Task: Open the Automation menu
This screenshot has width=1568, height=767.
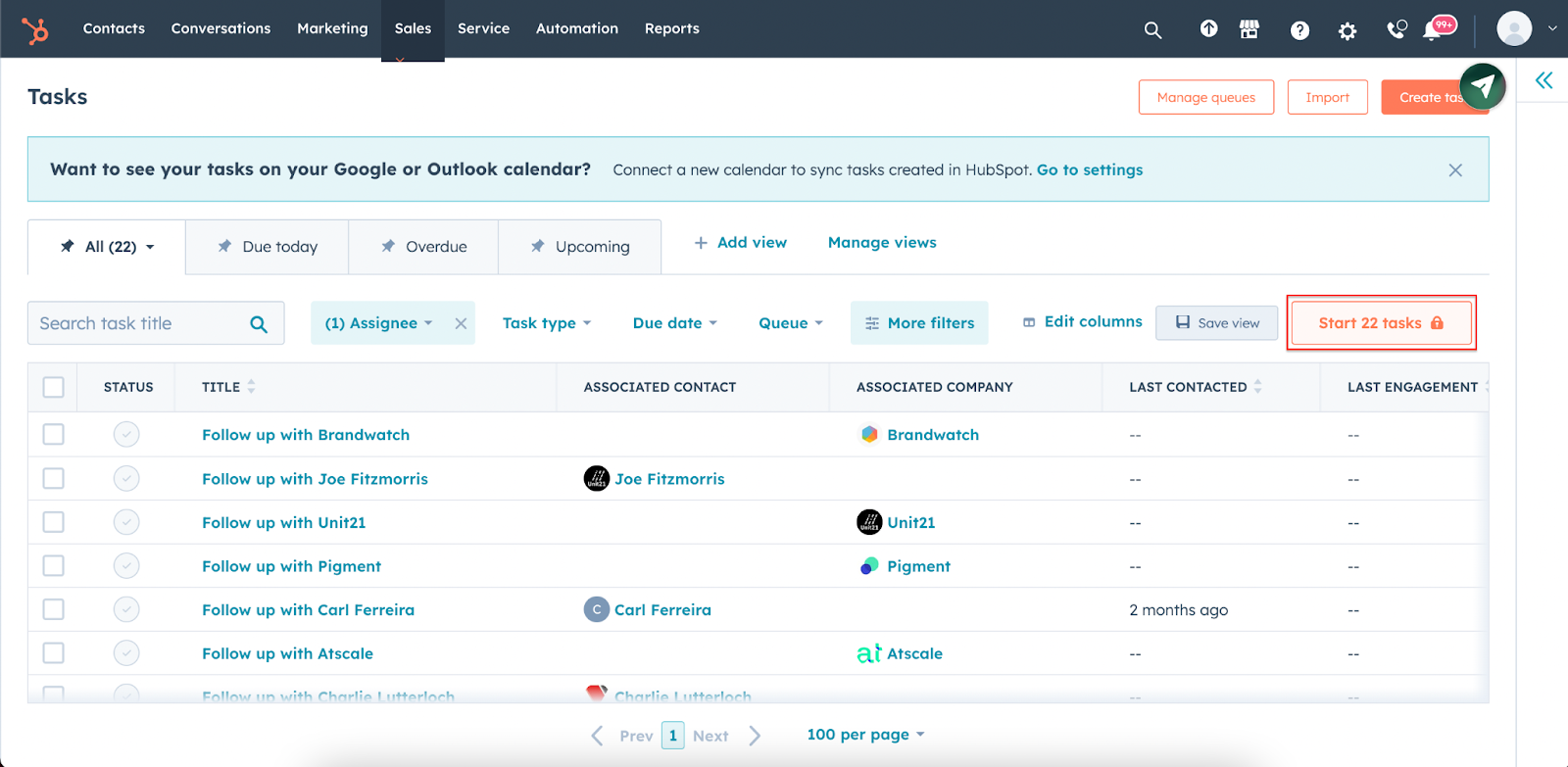Action: tap(577, 28)
